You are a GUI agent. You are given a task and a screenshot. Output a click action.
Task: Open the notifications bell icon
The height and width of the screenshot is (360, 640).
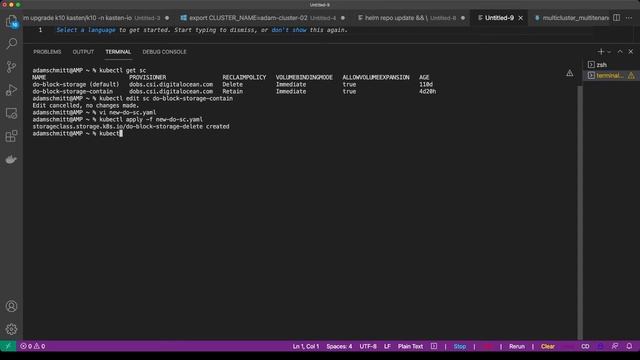coord(629,346)
